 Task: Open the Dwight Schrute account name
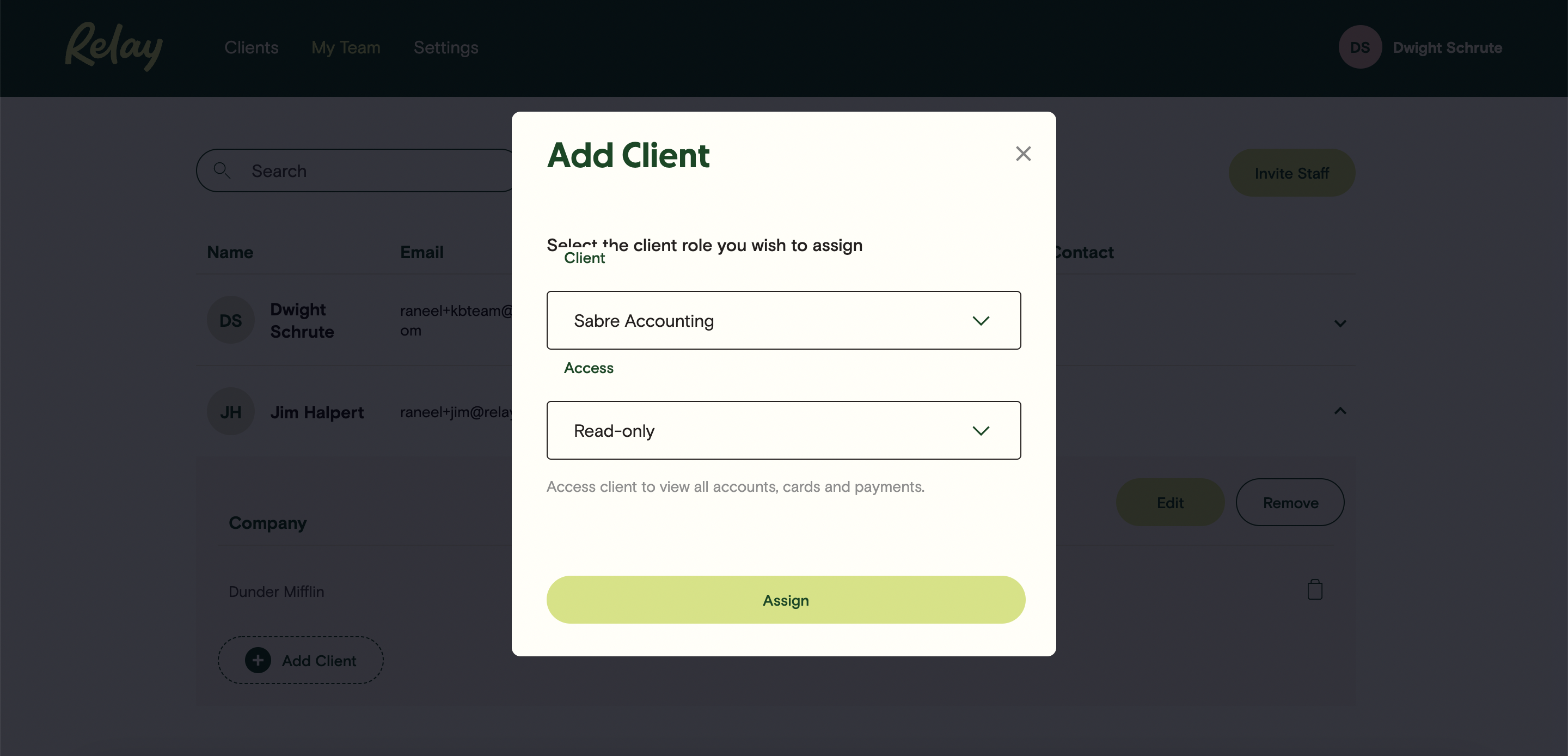1447,47
